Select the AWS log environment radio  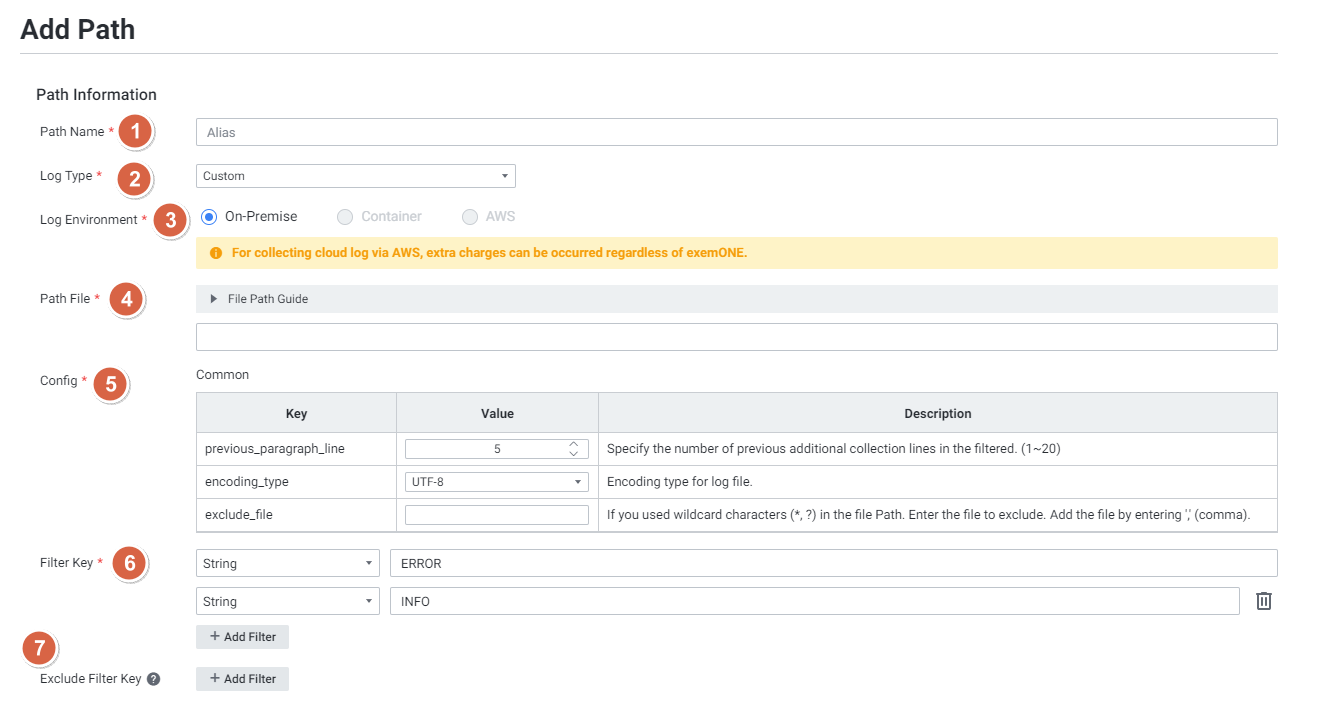pos(469,216)
